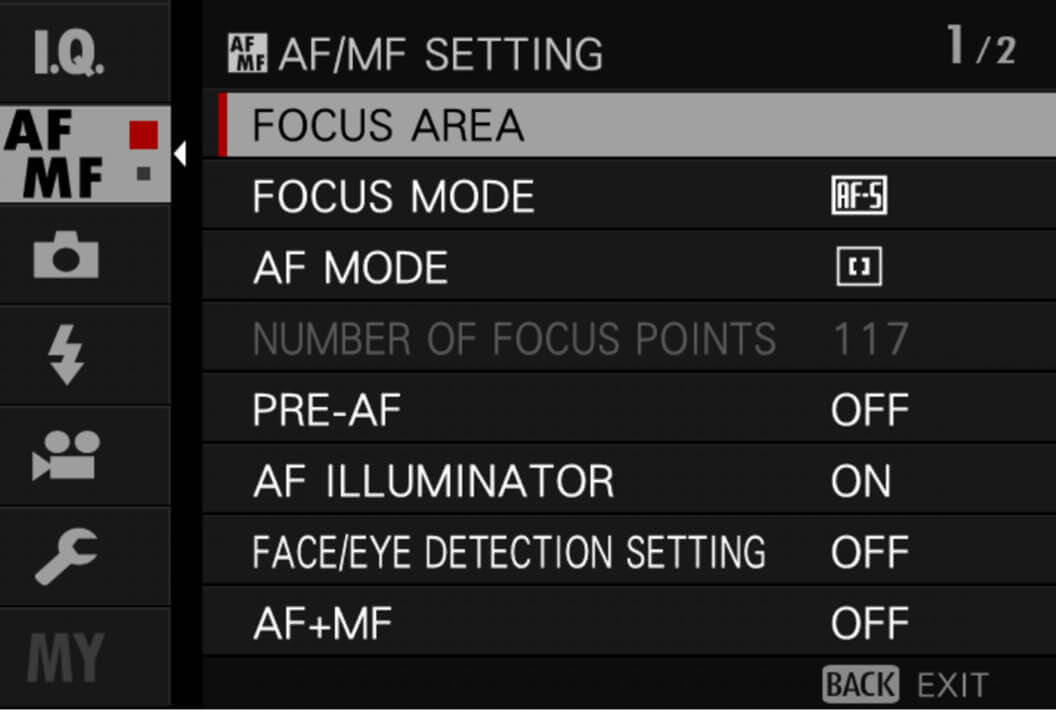Open the MY menu tab
The image size is (1056, 711).
(x=65, y=656)
